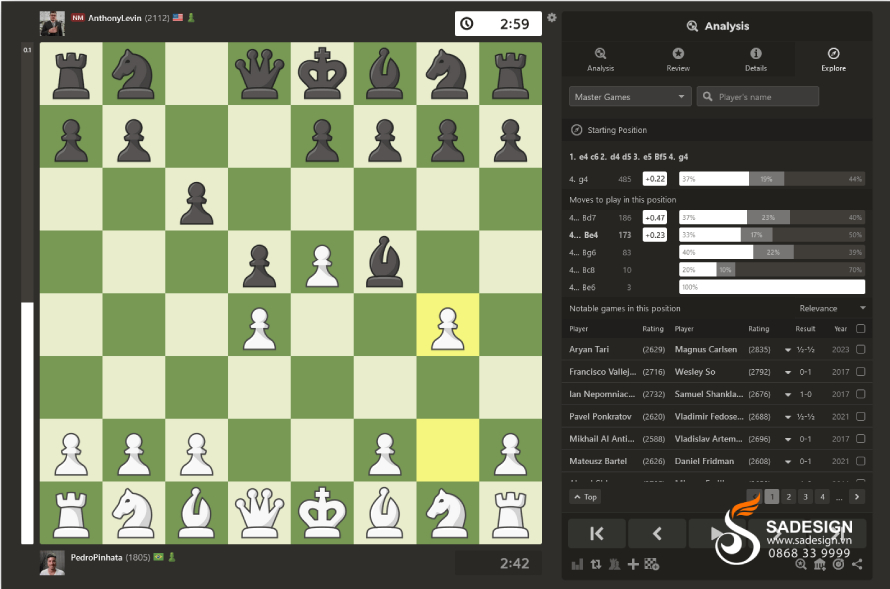Share the game with the share icon
The image size is (890, 589).
pos(857,564)
